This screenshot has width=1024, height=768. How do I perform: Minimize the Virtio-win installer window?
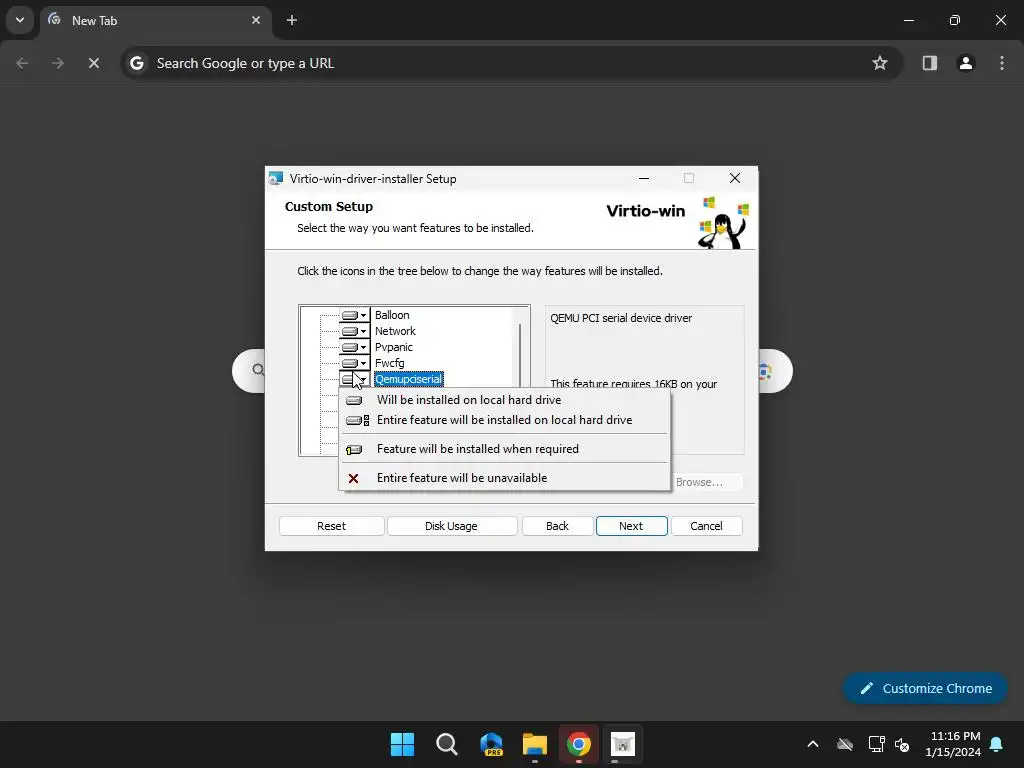644,178
